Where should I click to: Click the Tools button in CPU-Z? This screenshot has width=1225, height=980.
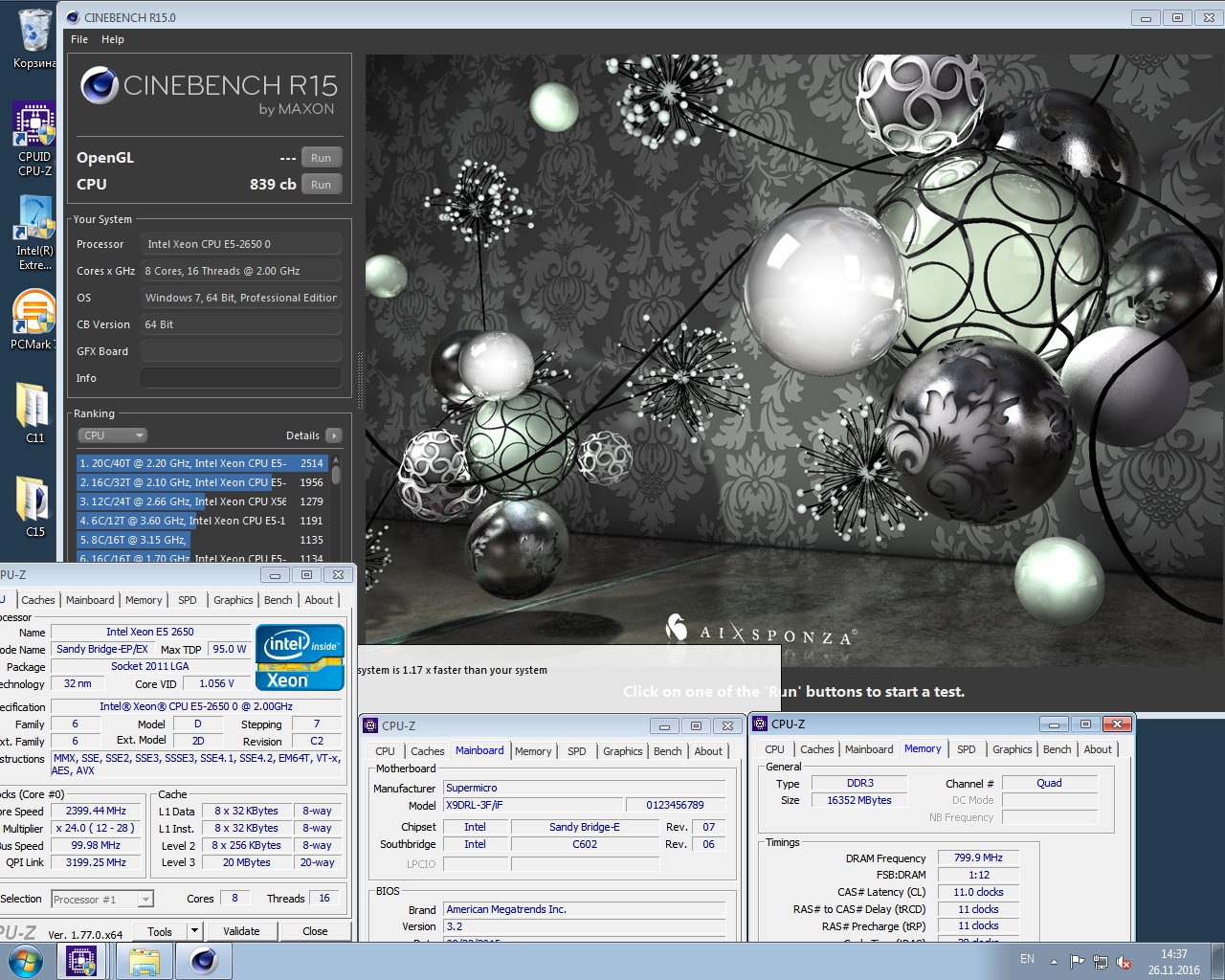pyautogui.click(x=160, y=931)
